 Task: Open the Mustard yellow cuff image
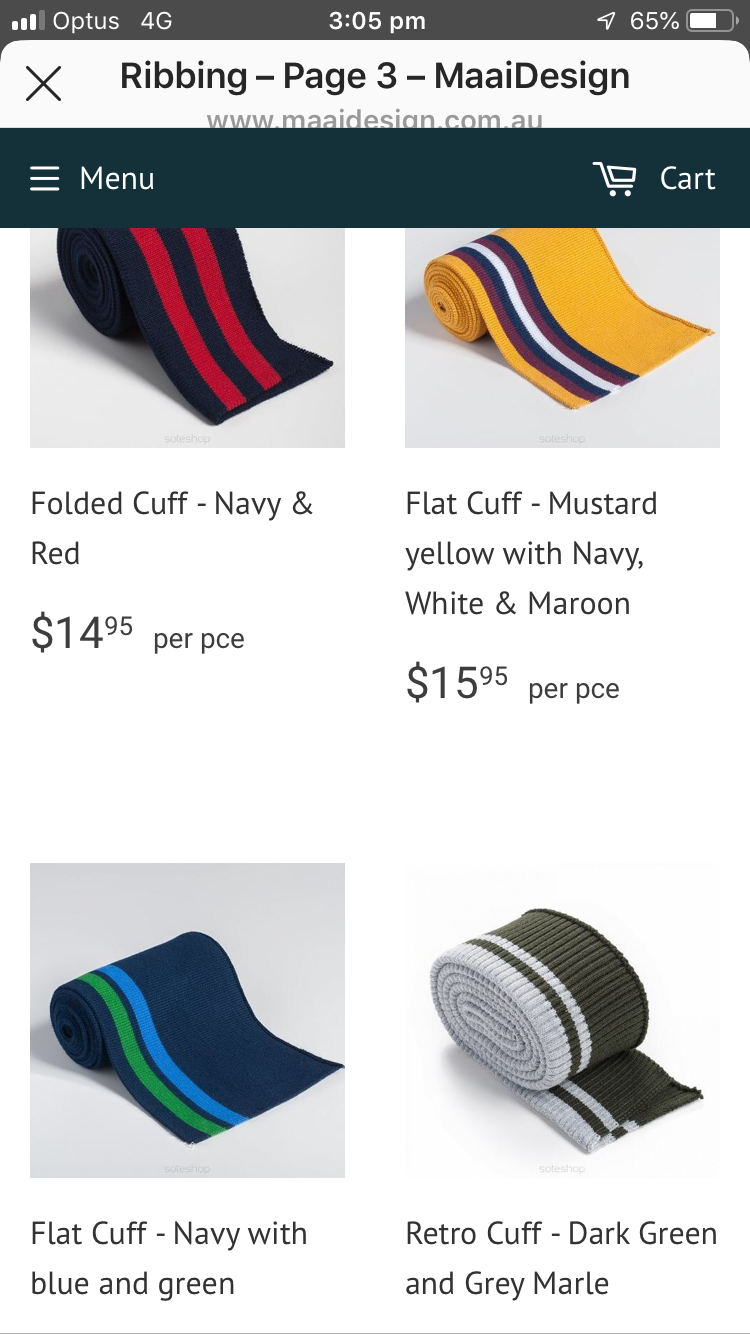click(562, 338)
